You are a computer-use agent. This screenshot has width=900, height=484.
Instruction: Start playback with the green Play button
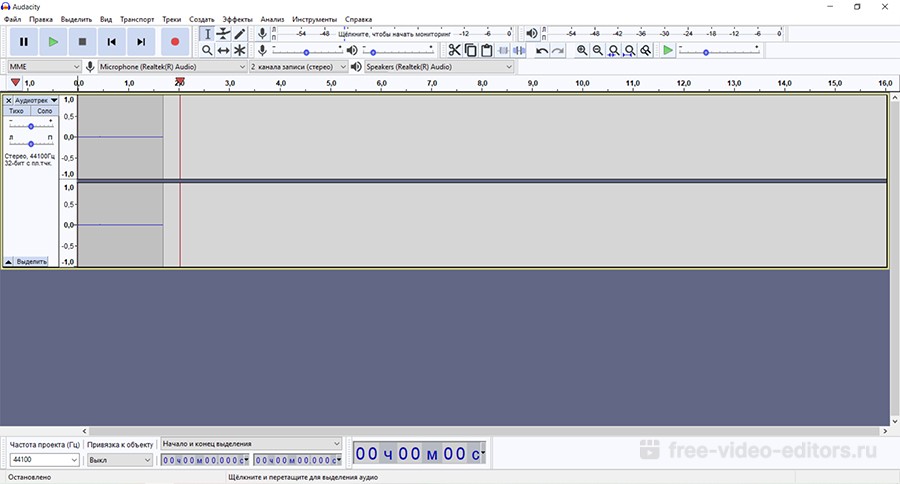pos(53,42)
